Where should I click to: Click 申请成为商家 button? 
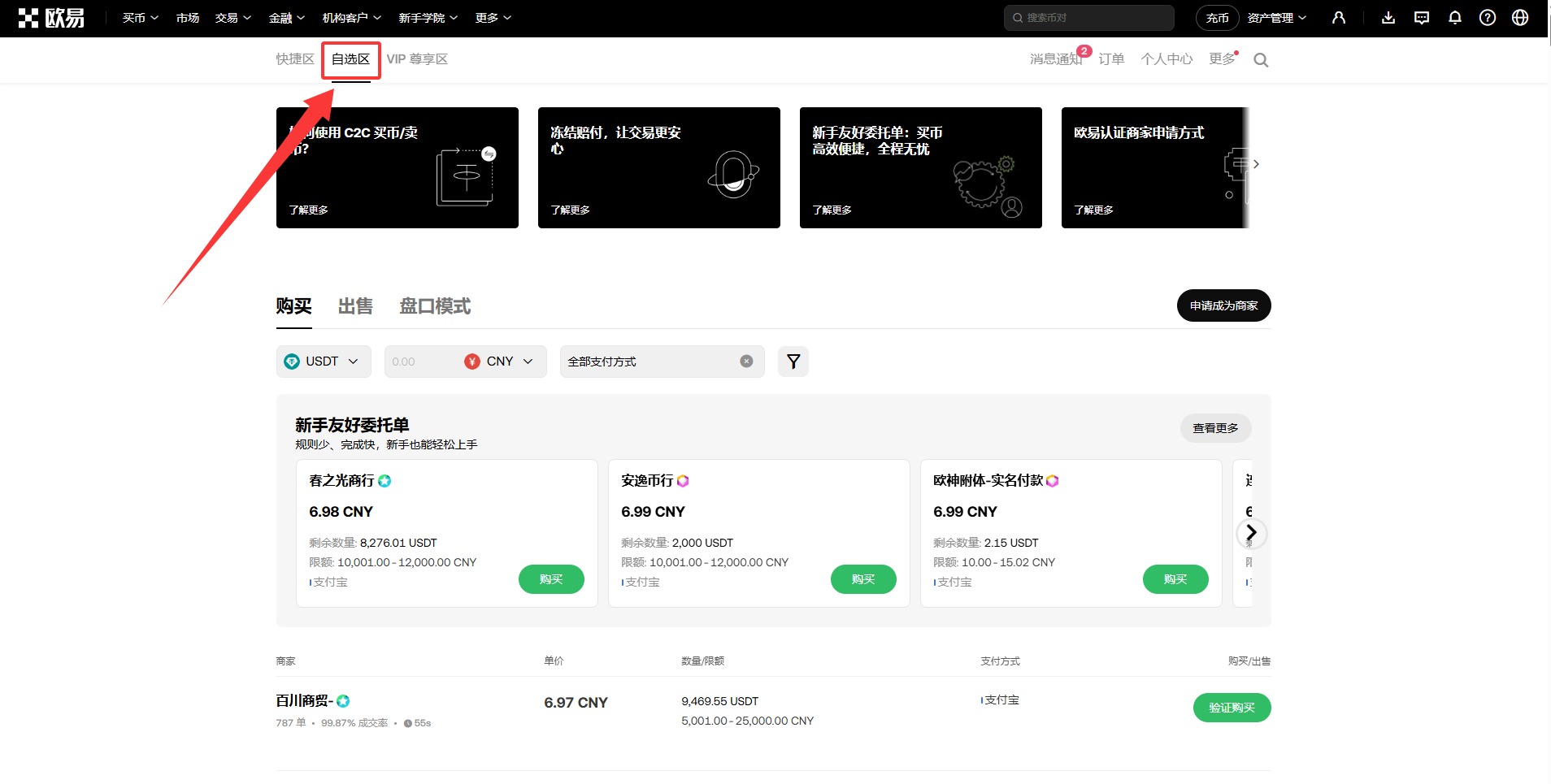[x=1223, y=305]
